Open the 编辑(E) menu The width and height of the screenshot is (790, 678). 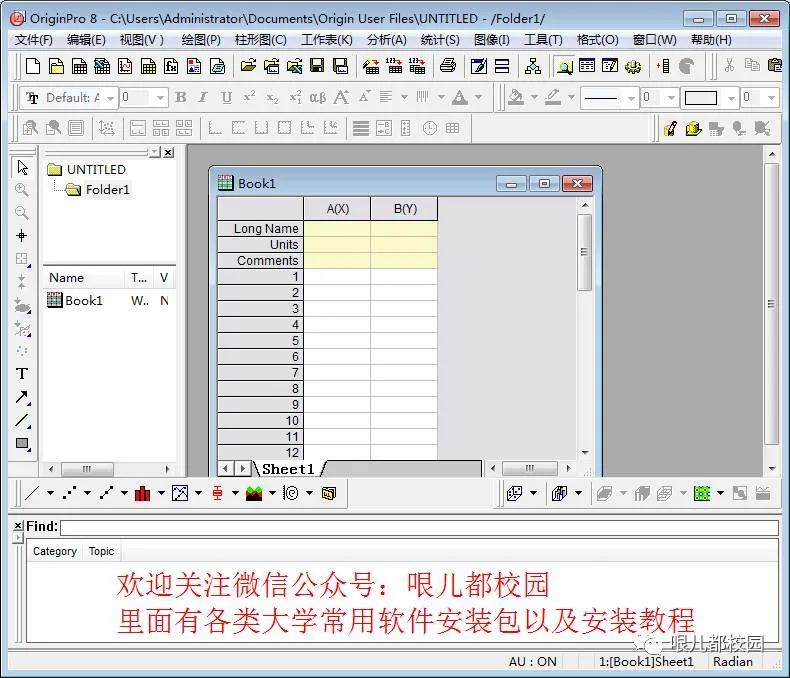pyautogui.click(x=86, y=40)
